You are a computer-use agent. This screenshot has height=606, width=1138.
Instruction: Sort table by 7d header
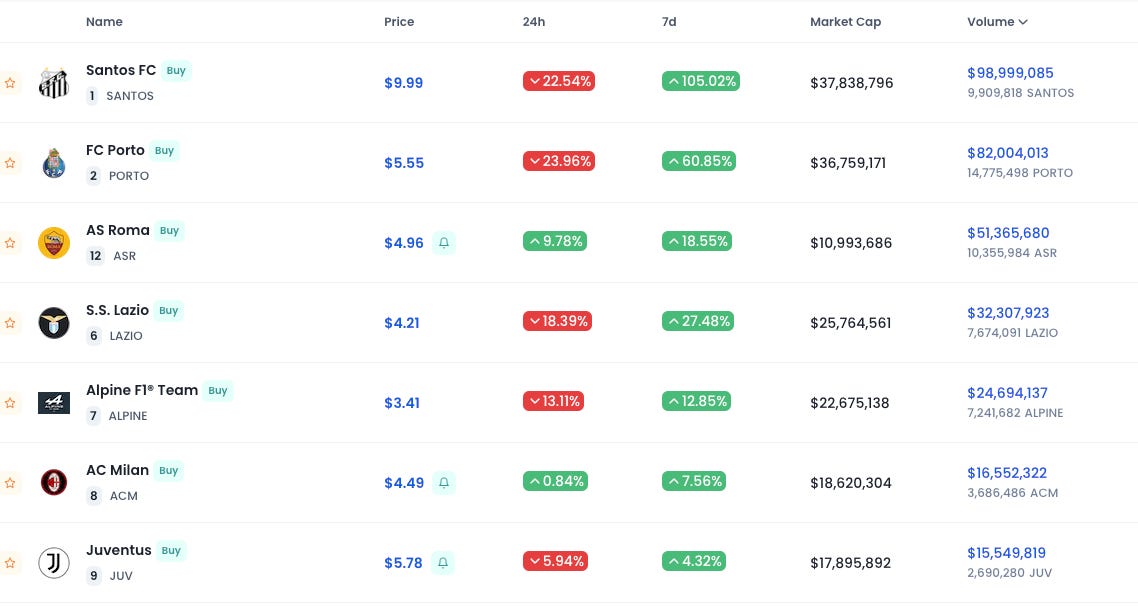pyautogui.click(x=669, y=22)
